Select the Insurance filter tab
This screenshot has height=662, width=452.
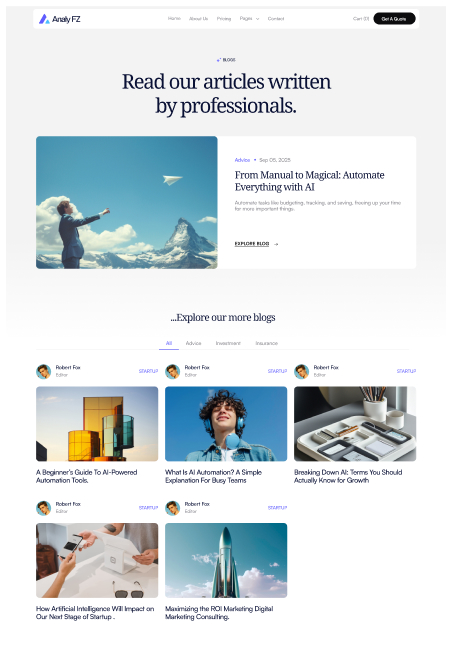[266, 343]
